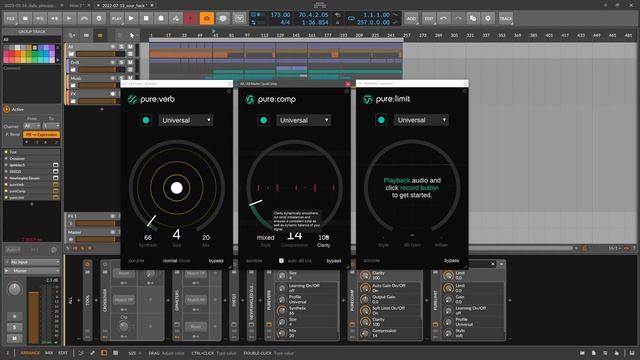Toggle the Active power button in inspector

click(x=7, y=109)
